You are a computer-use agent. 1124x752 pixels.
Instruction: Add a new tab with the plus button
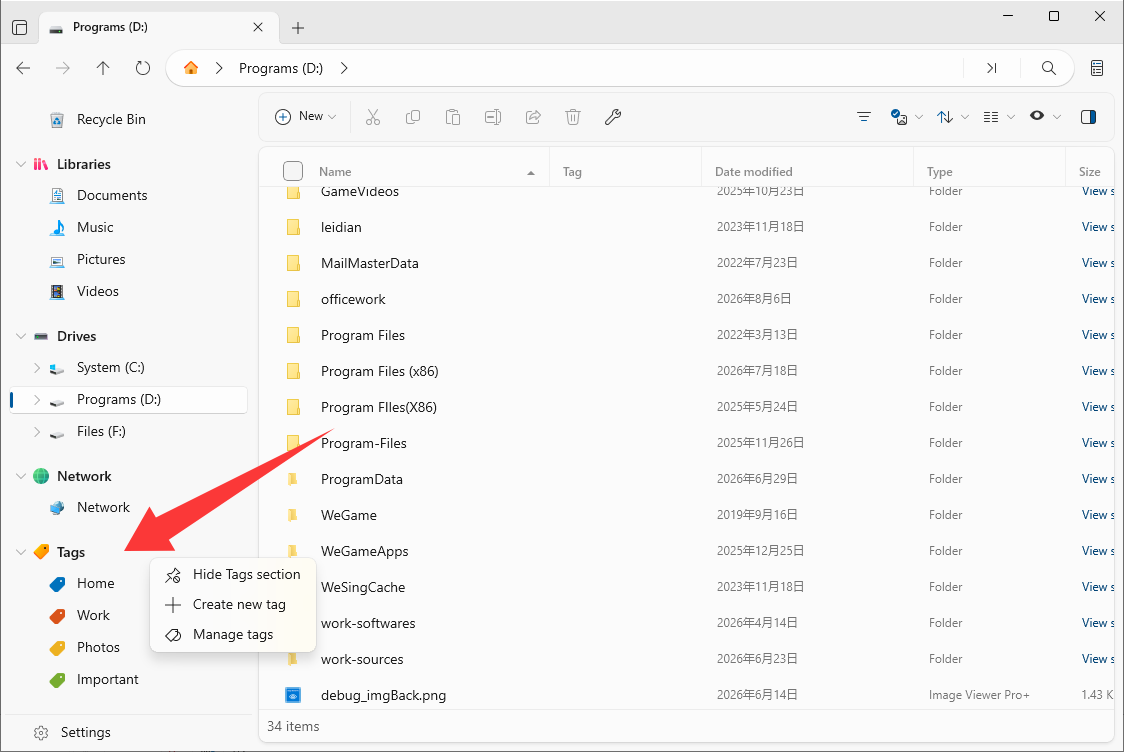298,28
